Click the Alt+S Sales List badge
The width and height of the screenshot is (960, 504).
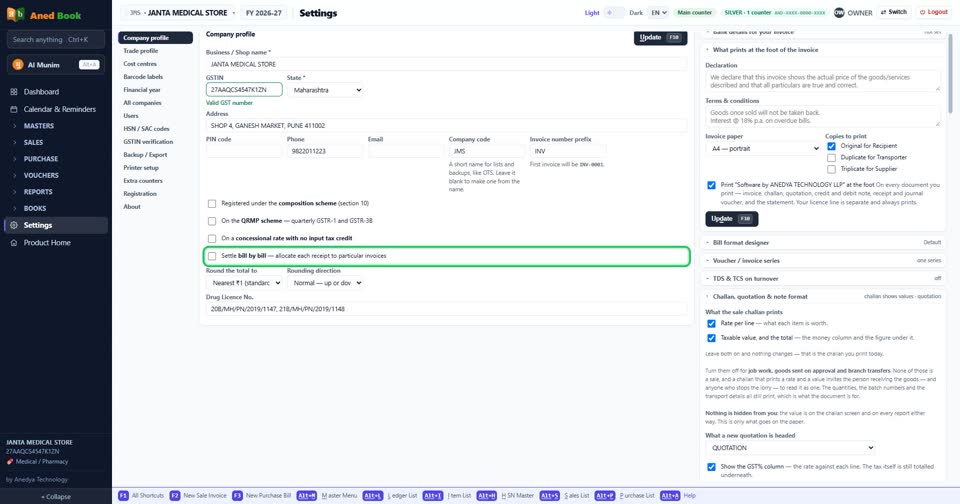(x=549, y=495)
